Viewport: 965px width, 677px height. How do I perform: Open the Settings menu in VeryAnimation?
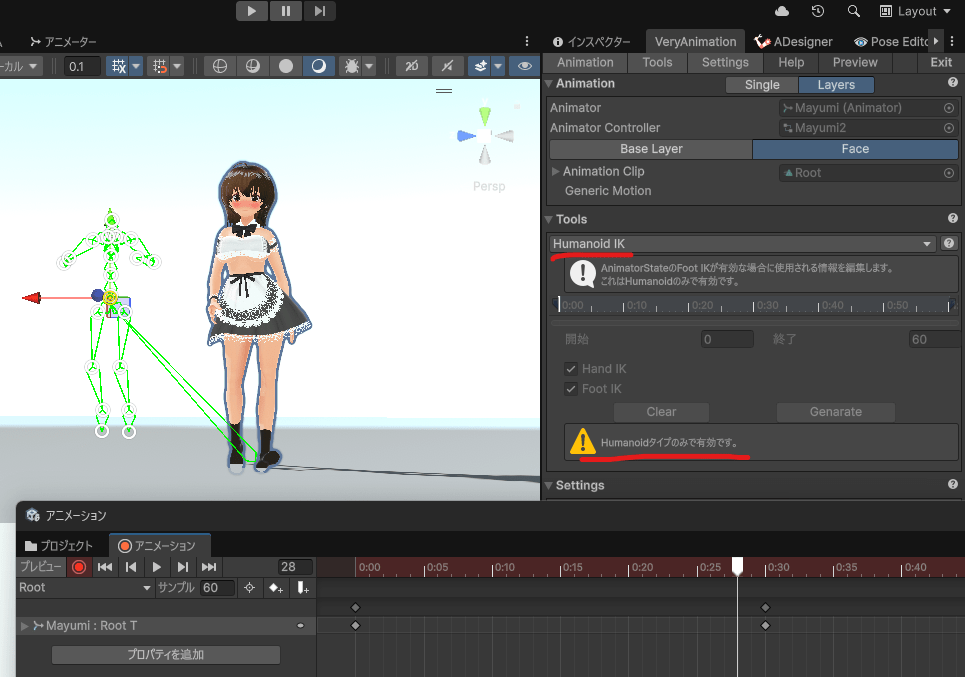(x=724, y=61)
